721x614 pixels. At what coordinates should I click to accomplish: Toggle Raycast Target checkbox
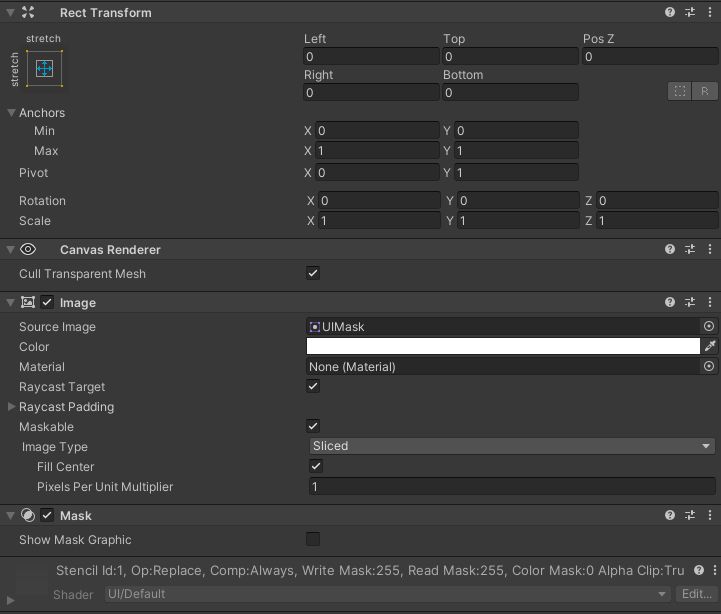313,386
